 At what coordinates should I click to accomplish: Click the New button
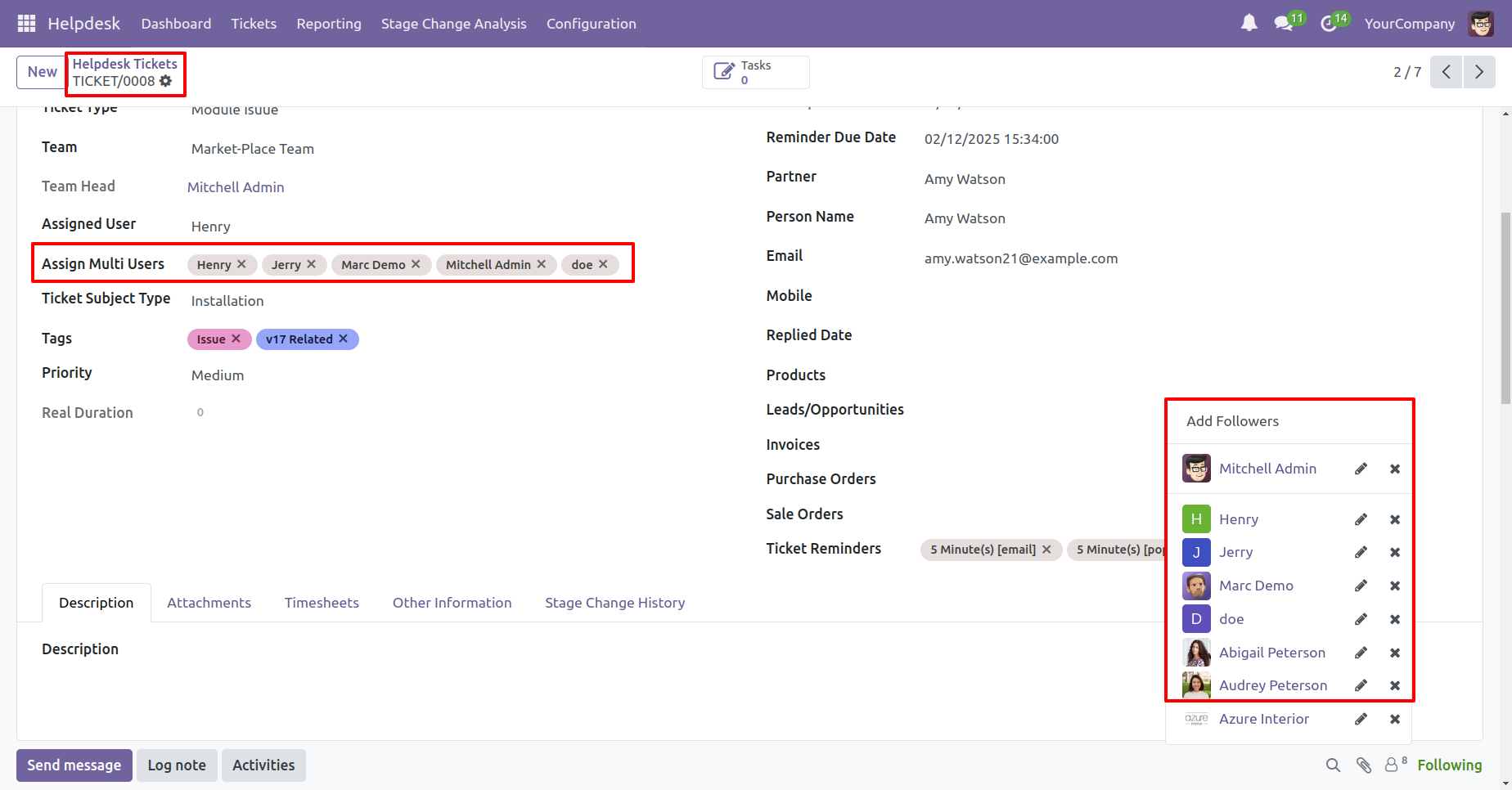coord(42,72)
